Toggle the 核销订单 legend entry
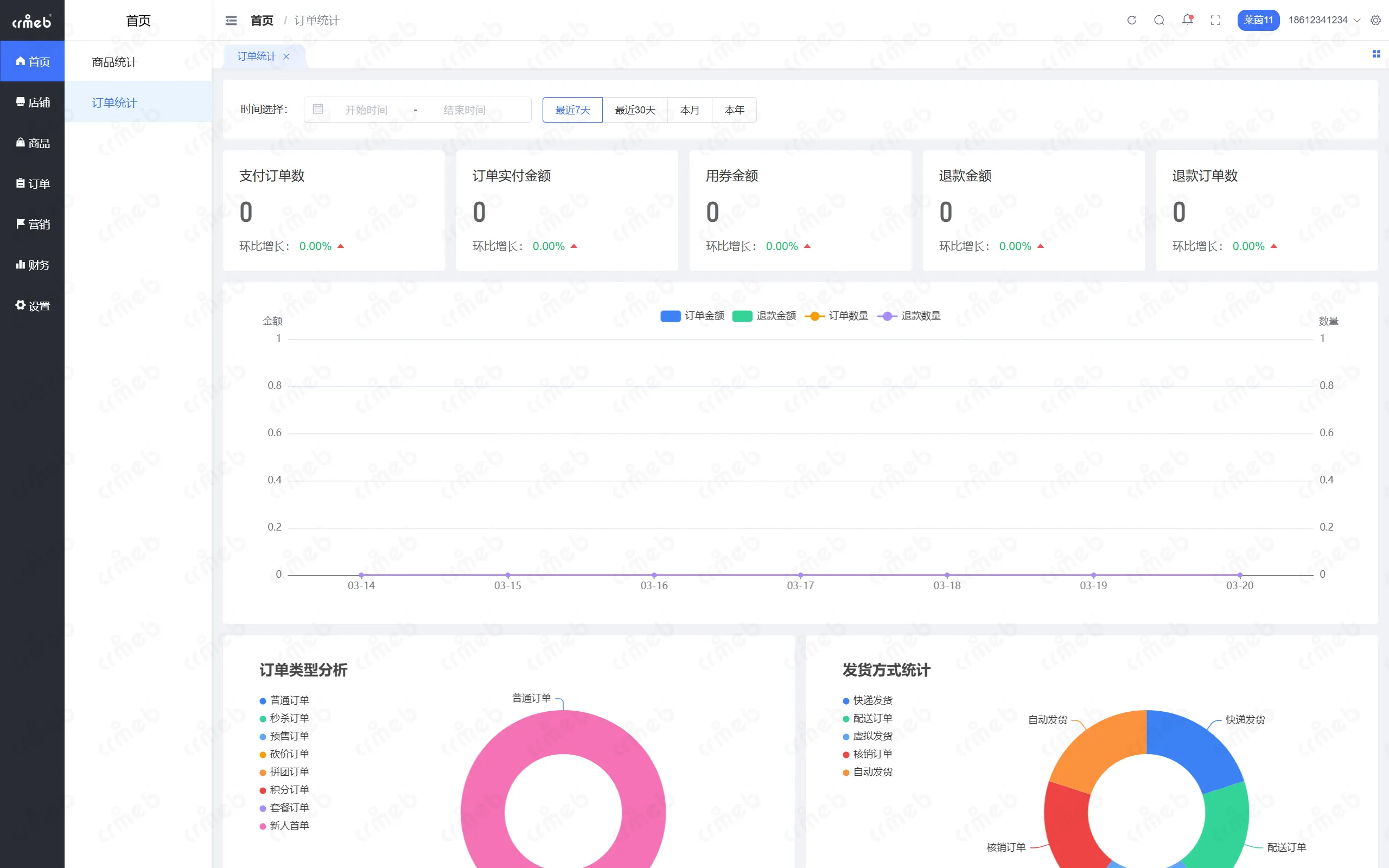 tap(867, 754)
